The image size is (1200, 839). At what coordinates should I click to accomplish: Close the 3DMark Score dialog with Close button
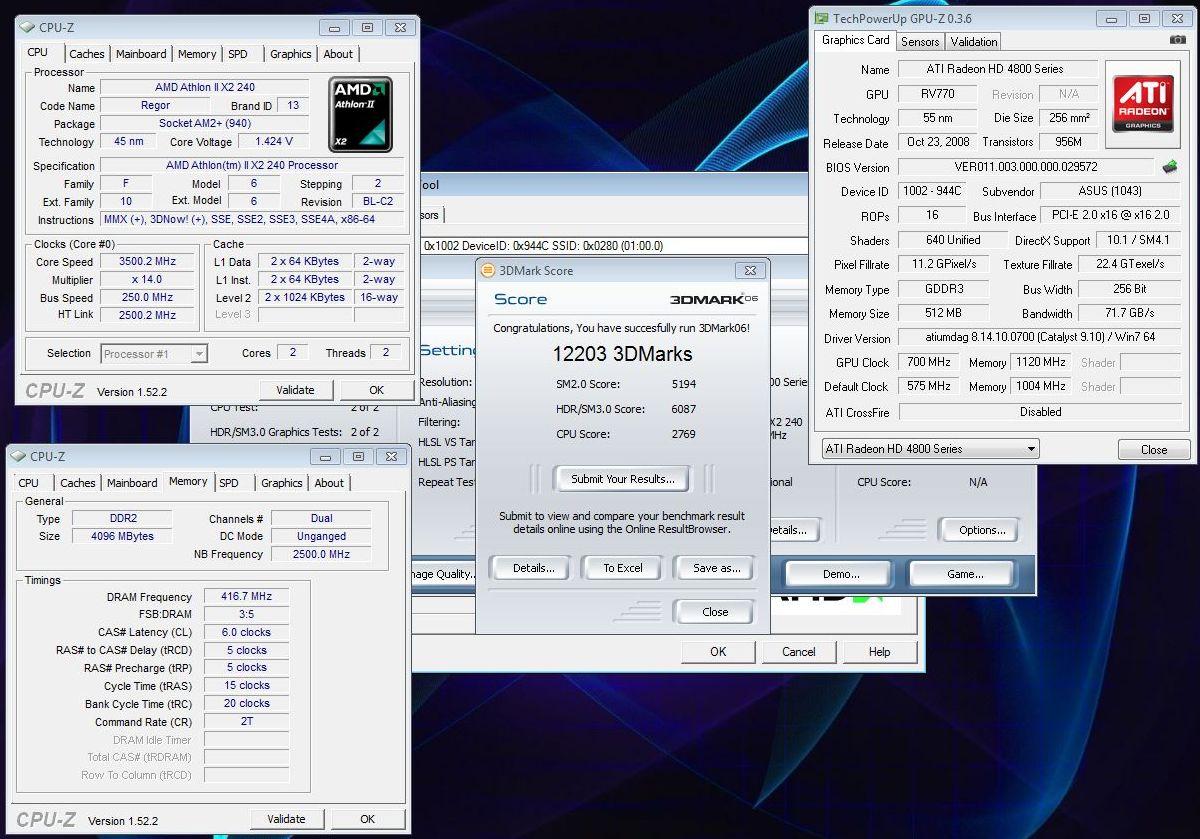[x=715, y=612]
